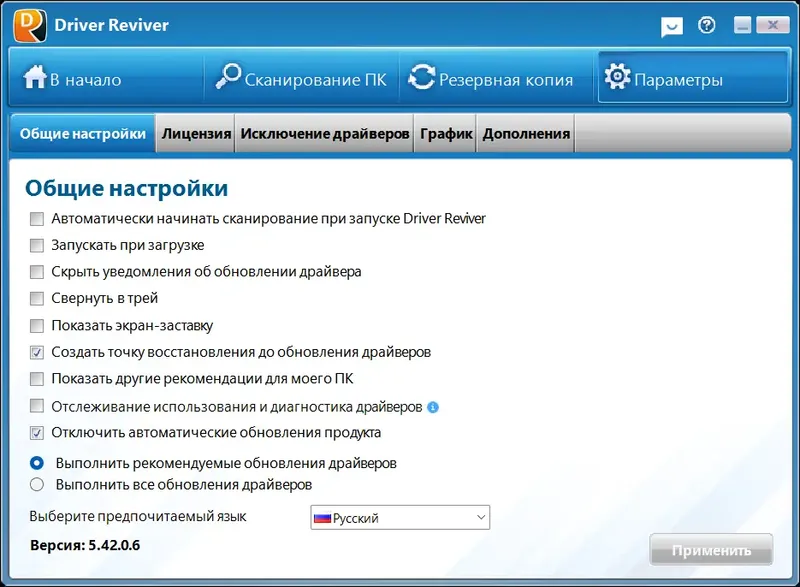Click the envelope message icon in title bar

click(x=671, y=27)
